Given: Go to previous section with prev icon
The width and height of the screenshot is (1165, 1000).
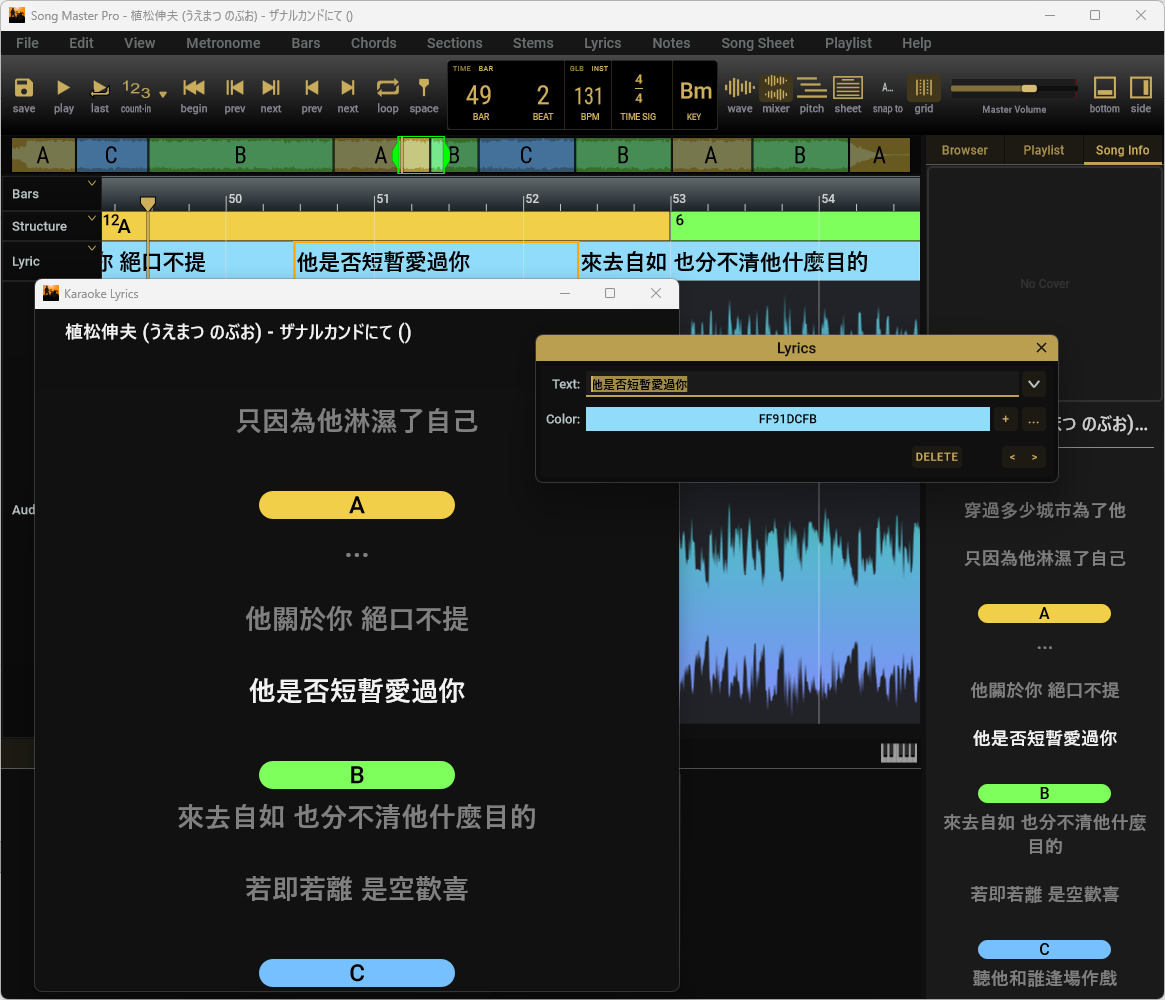Looking at the screenshot, I should [x=235, y=88].
